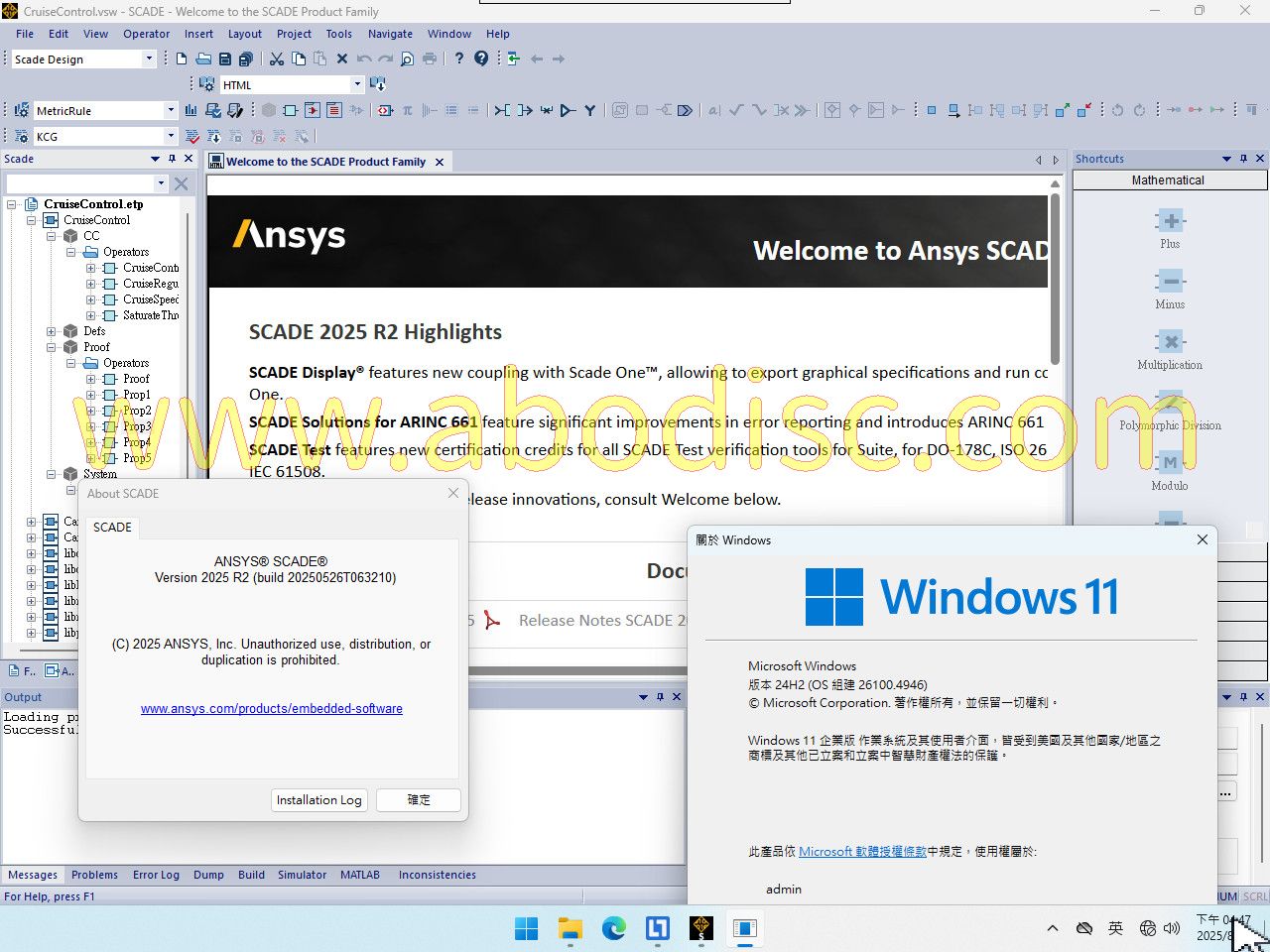Click the KCG generate code download icon
This screenshot has width=1270, height=952.
point(213,137)
